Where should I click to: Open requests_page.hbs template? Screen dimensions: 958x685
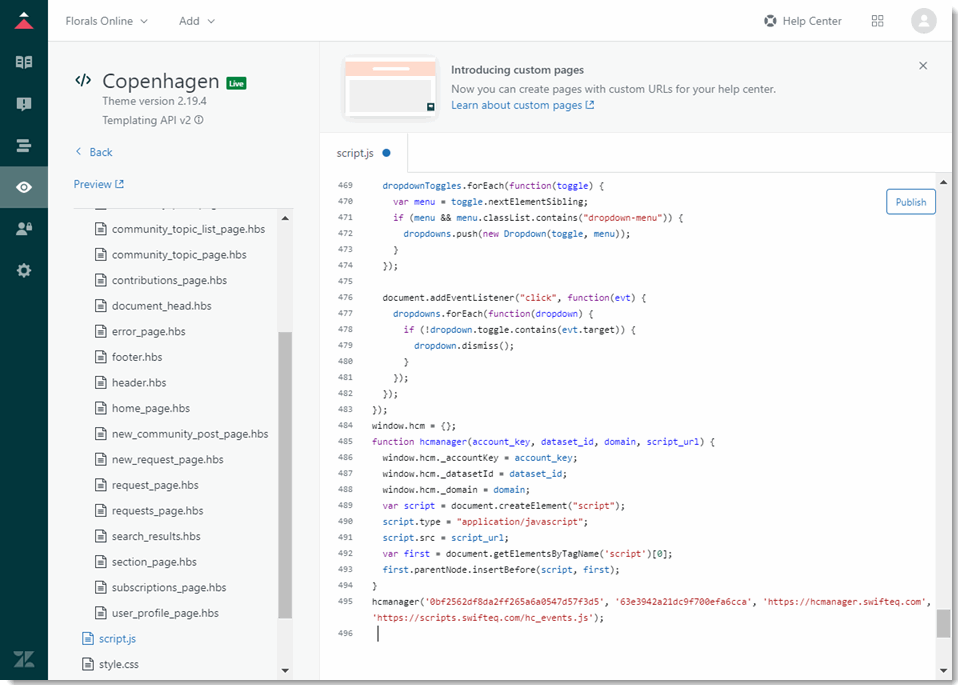(158, 511)
